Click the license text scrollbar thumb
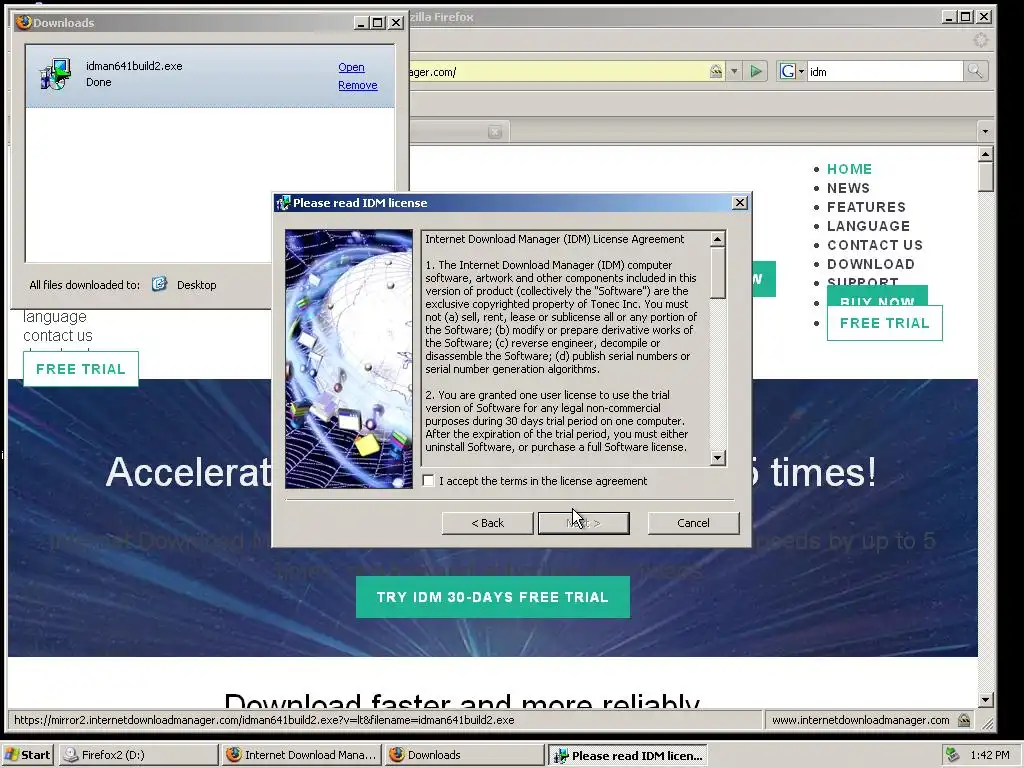This screenshot has width=1024, height=768. tap(718, 273)
